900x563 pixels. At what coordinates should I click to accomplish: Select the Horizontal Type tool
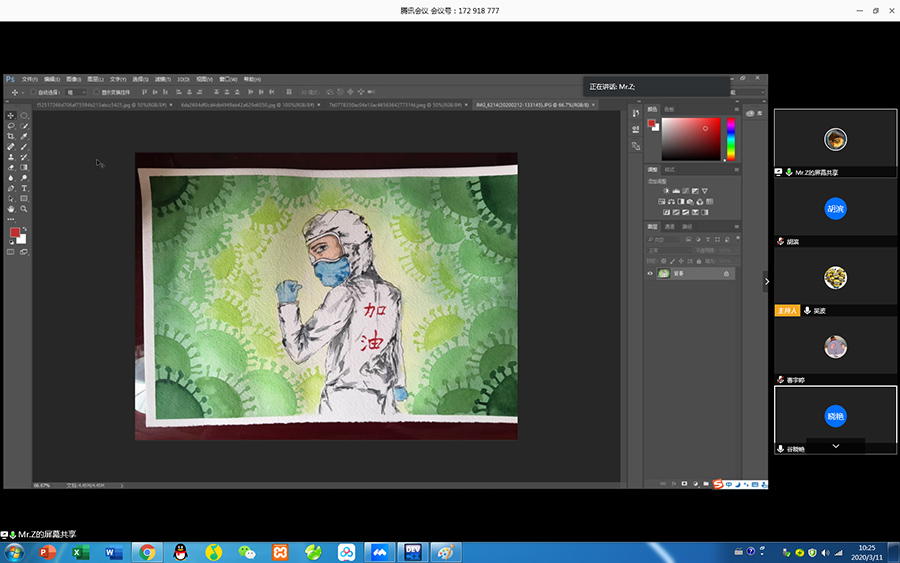(x=24, y=188)
